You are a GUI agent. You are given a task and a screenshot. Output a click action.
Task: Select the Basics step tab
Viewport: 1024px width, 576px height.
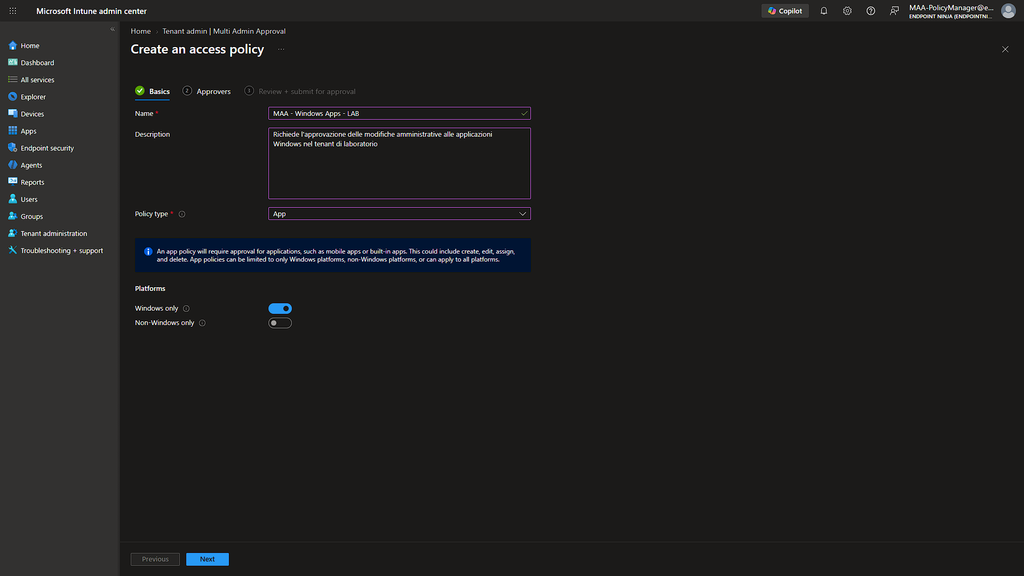click(153, 91)
